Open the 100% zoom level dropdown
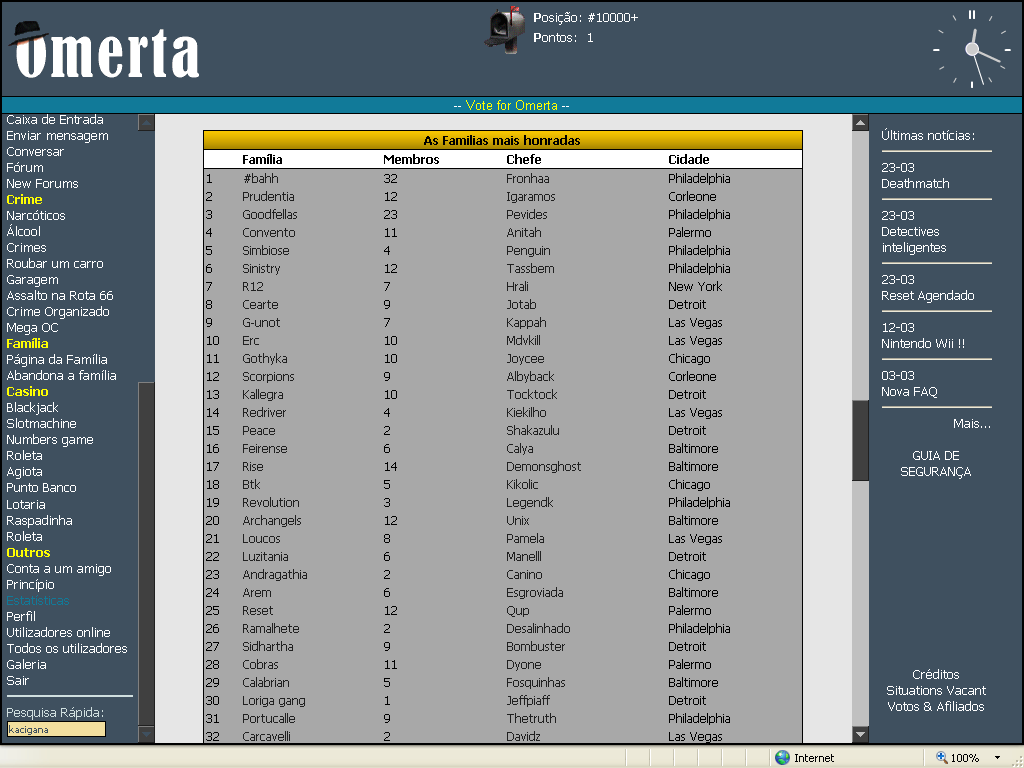 (x=997, y=758)
